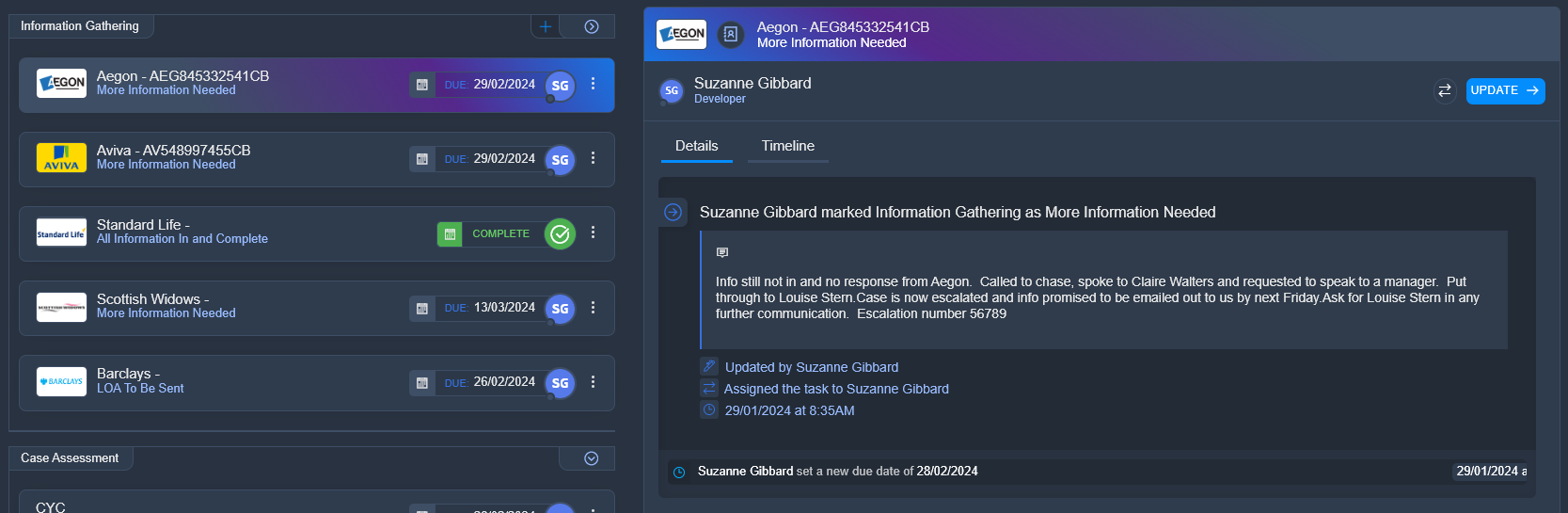
Task: Click calendar icon on Aegon row
Action: pos(422,85)
